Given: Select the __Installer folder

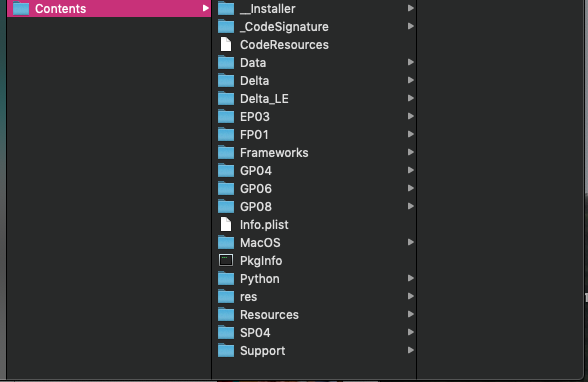Looking at the screenshot, I should pyautogui.click(x=315, y=8).
